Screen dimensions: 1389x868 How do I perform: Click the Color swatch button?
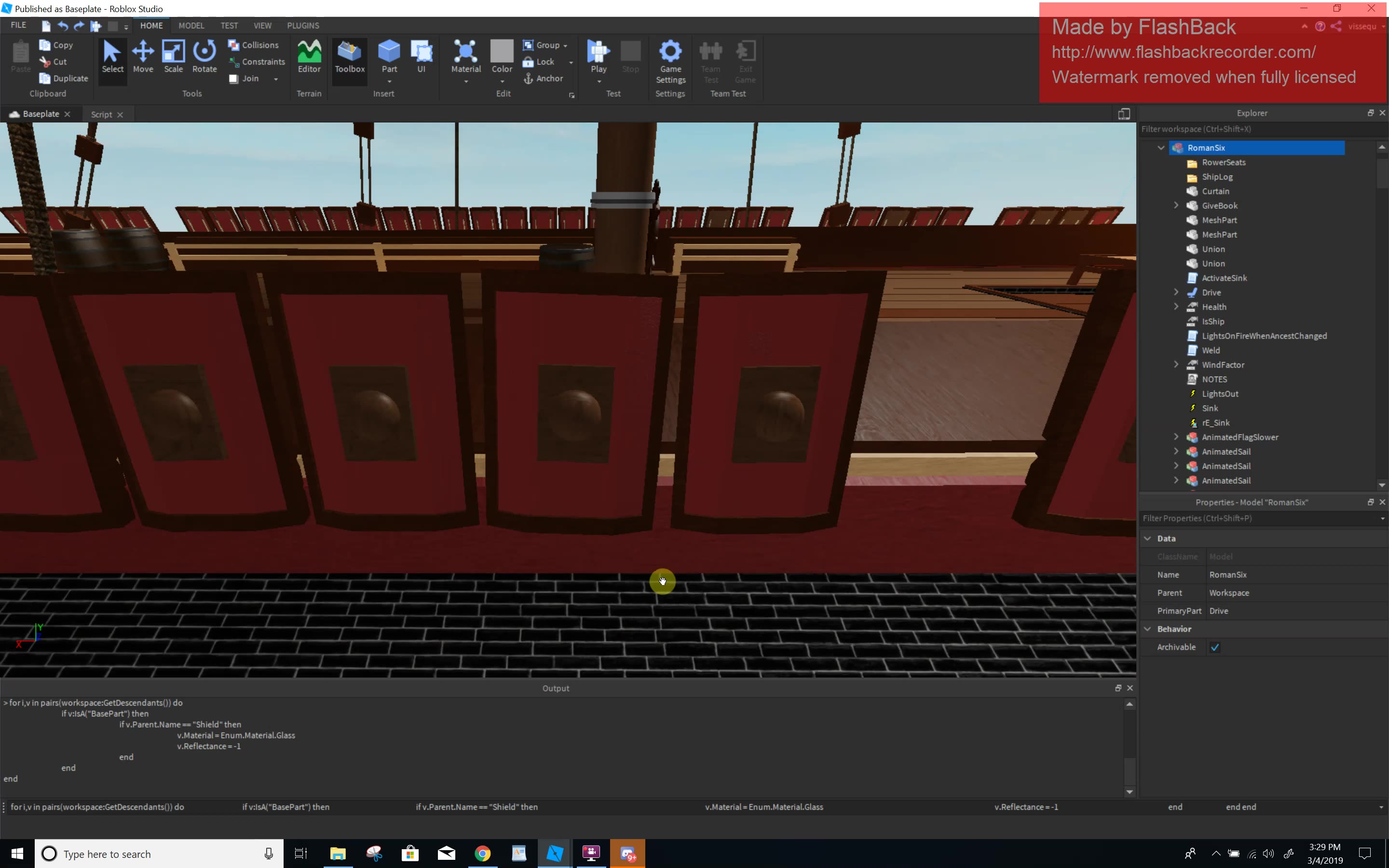point(502,51)
